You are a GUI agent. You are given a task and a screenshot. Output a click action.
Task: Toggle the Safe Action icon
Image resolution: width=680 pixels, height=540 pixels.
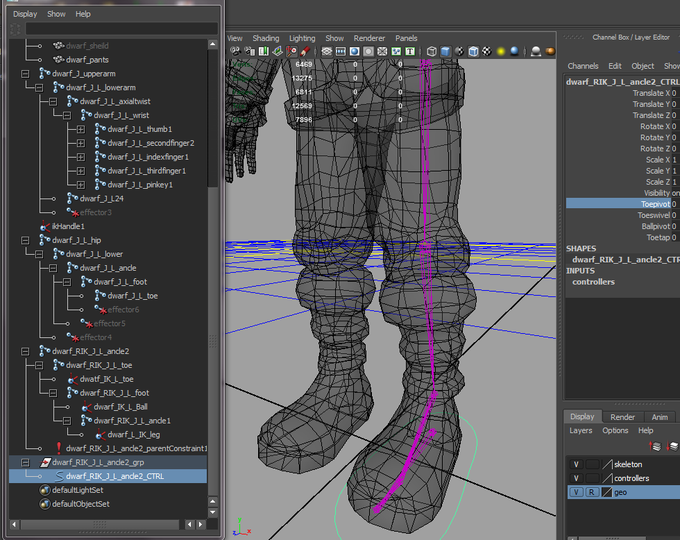(x=396, y=52)
